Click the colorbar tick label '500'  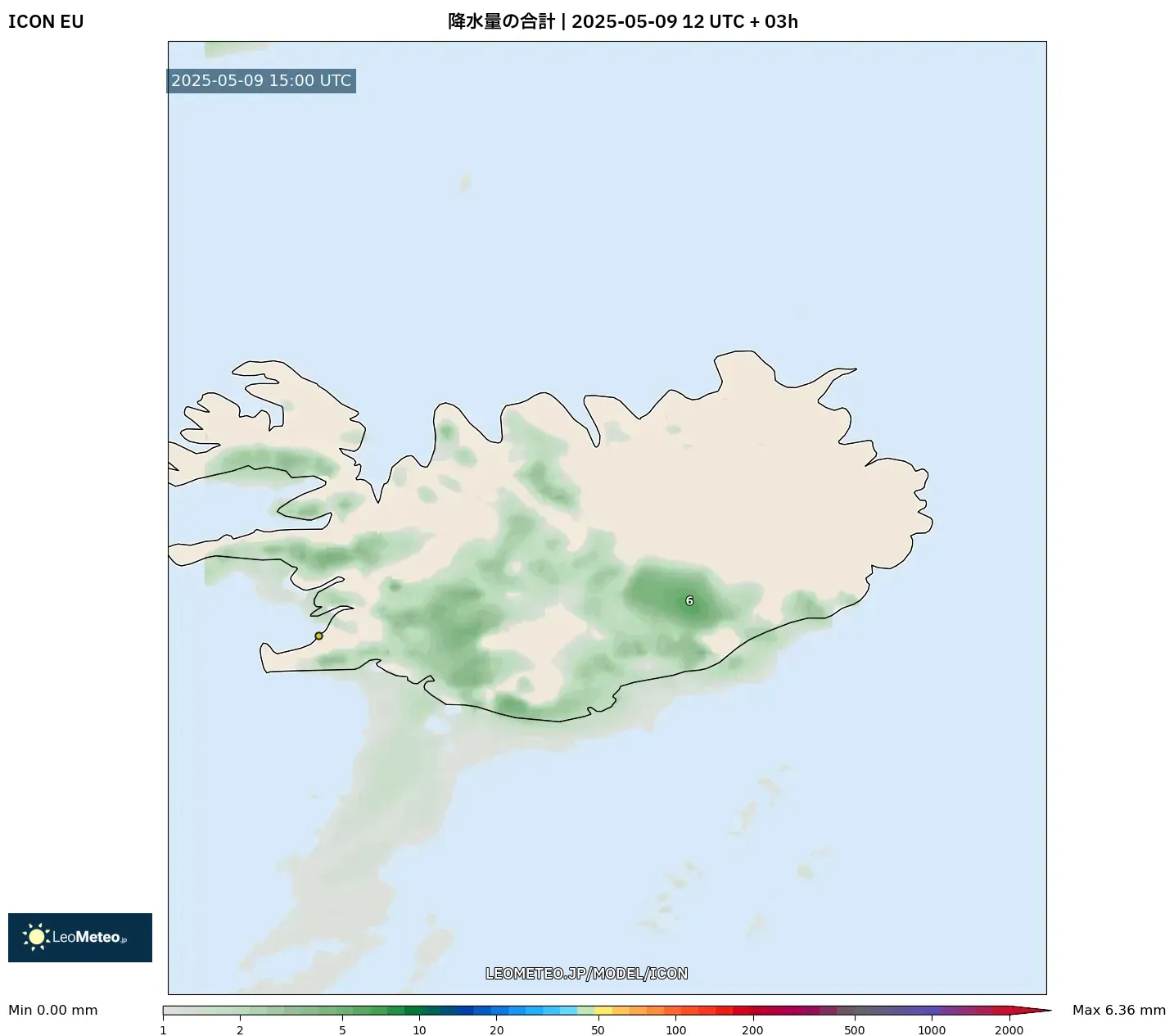coord(855,1030)
